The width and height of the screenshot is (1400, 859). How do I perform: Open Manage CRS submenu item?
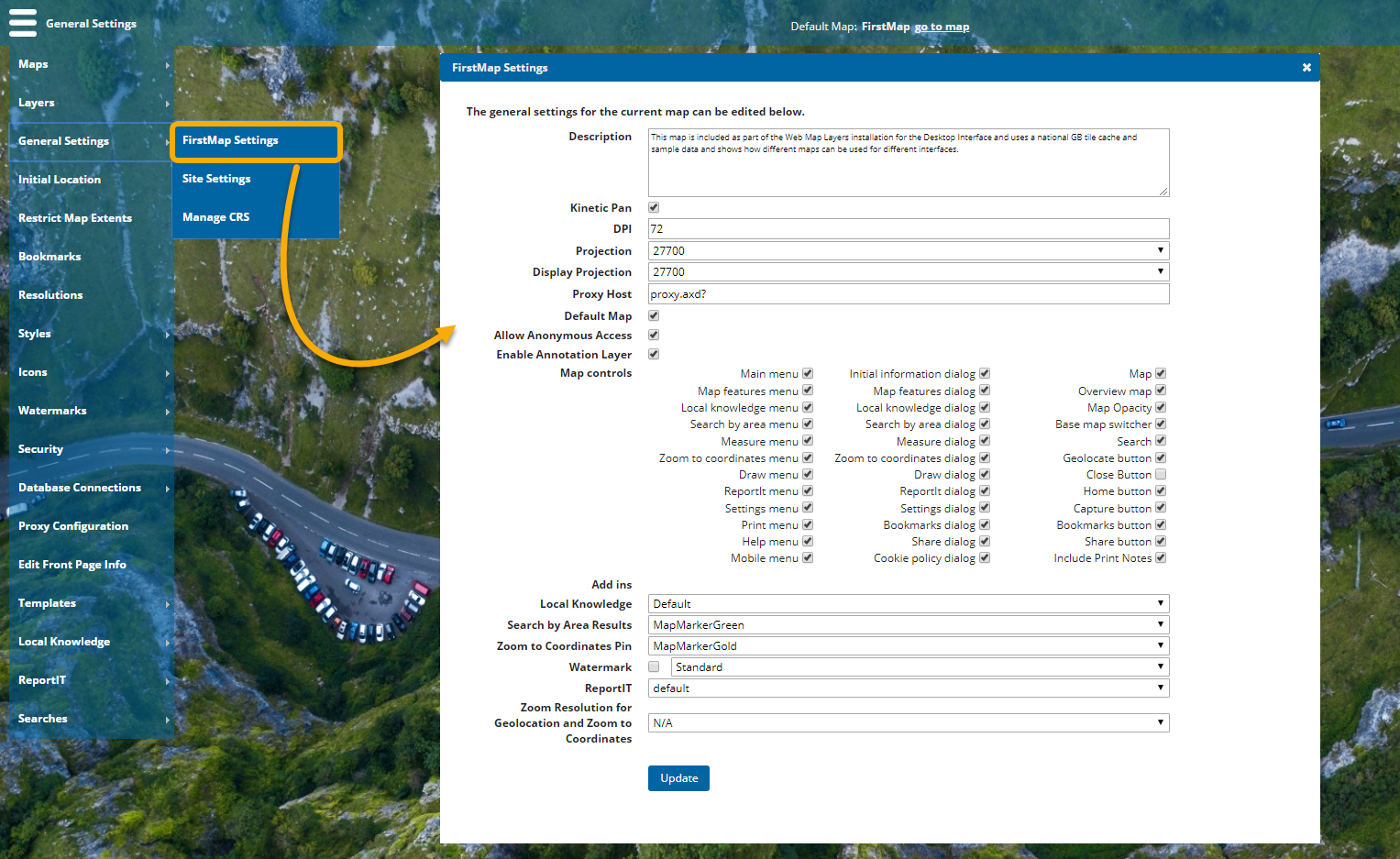click(215, 217)
